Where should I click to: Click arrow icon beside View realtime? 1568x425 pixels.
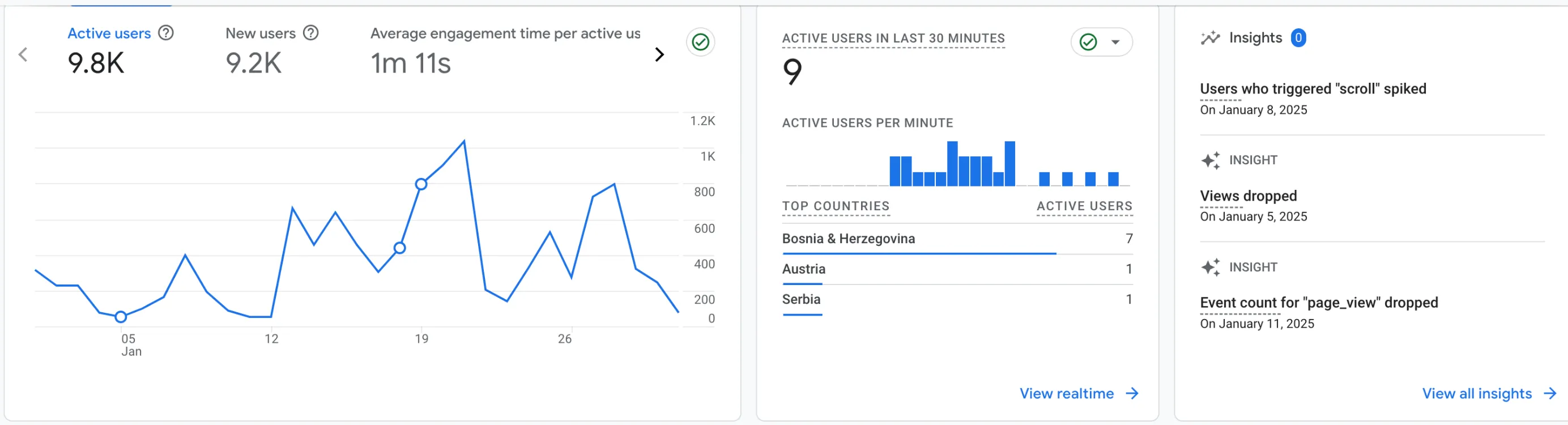click(x=1132, y=393)
